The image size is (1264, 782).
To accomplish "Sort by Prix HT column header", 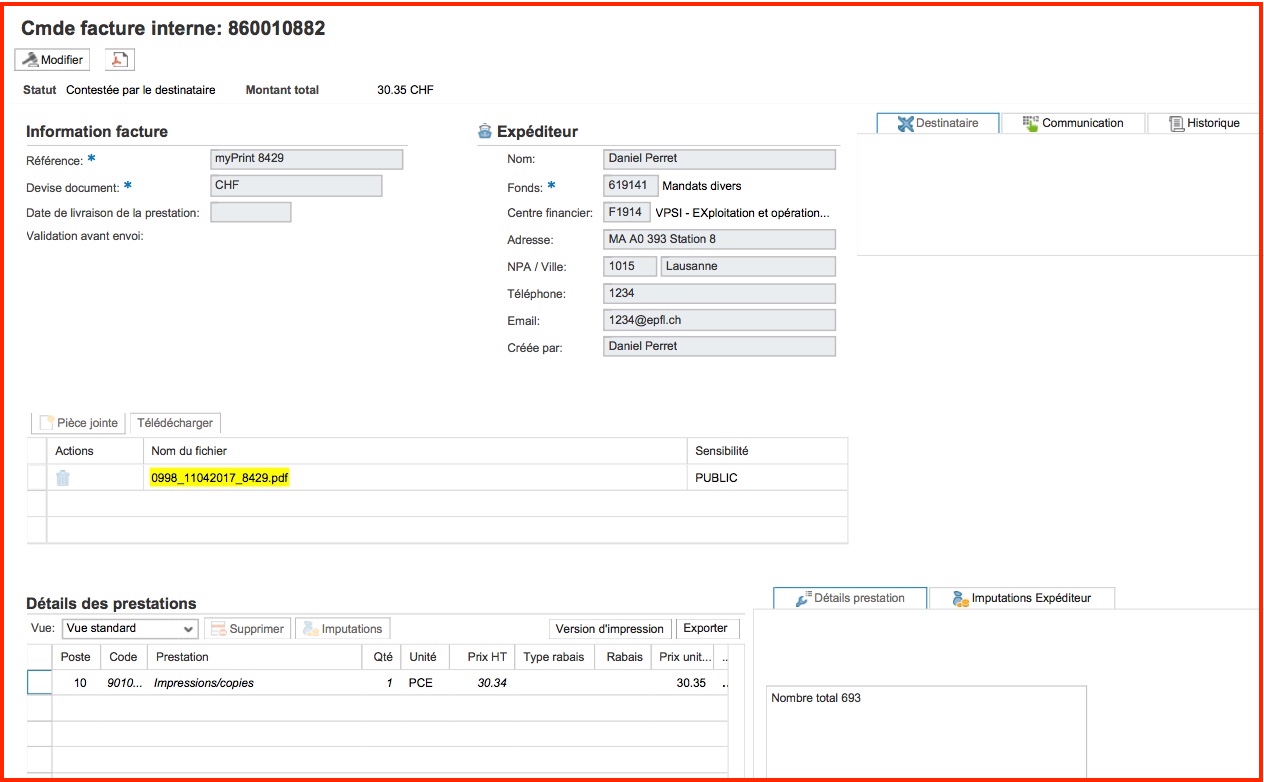I will pyautogui.click(x=486, y=657).
